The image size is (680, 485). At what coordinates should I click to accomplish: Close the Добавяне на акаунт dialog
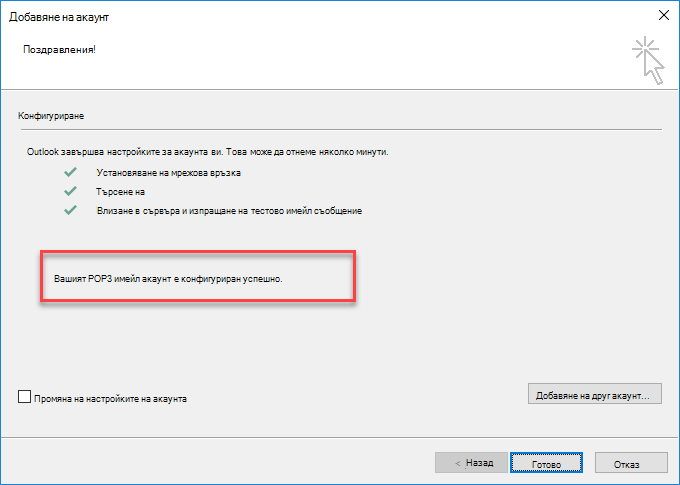pyautogui.click(x=664, y=16)
